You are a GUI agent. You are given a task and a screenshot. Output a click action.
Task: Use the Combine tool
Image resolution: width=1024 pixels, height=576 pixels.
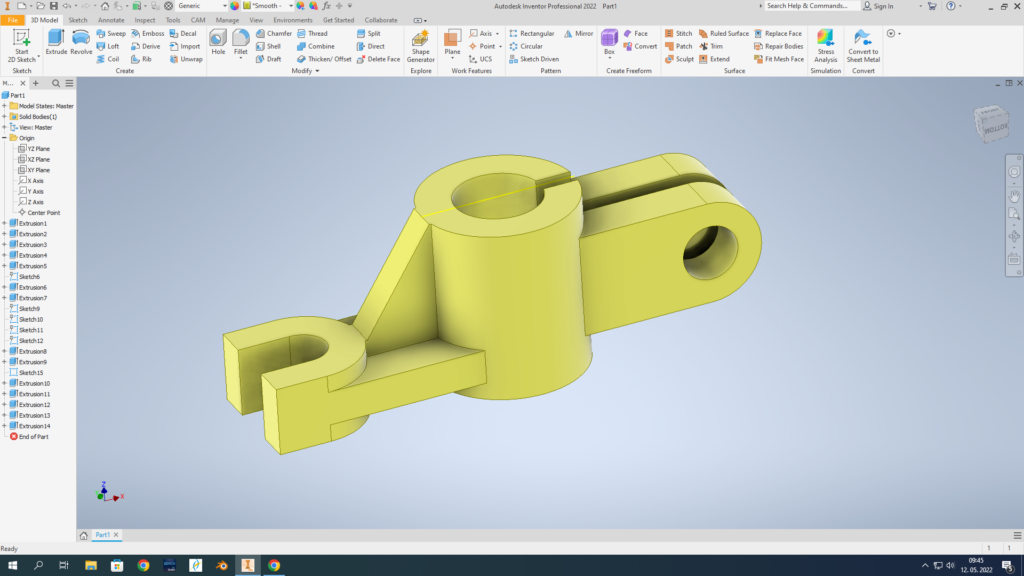tap(315, 46)
